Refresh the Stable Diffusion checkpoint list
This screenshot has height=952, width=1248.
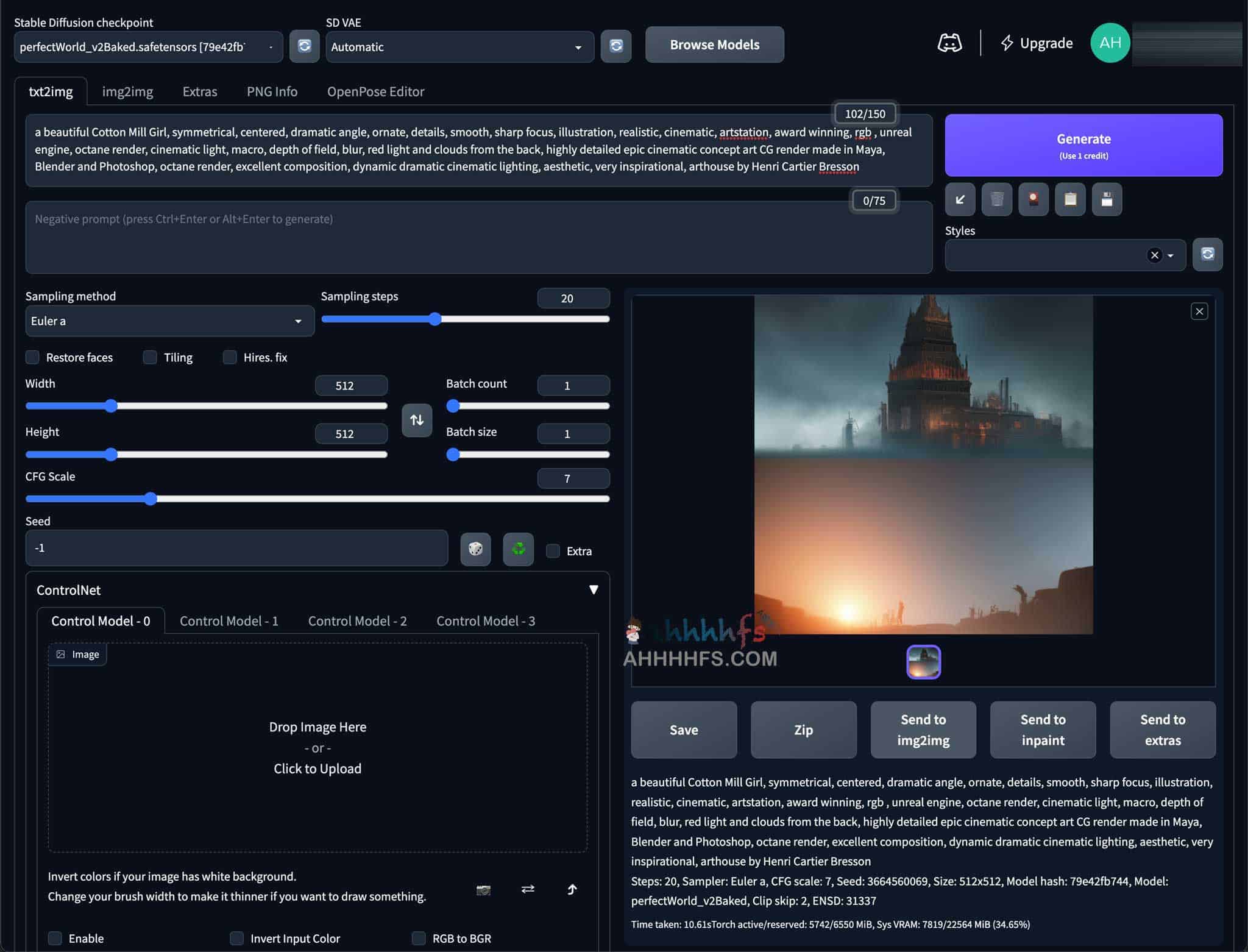[x=304, y=46]
